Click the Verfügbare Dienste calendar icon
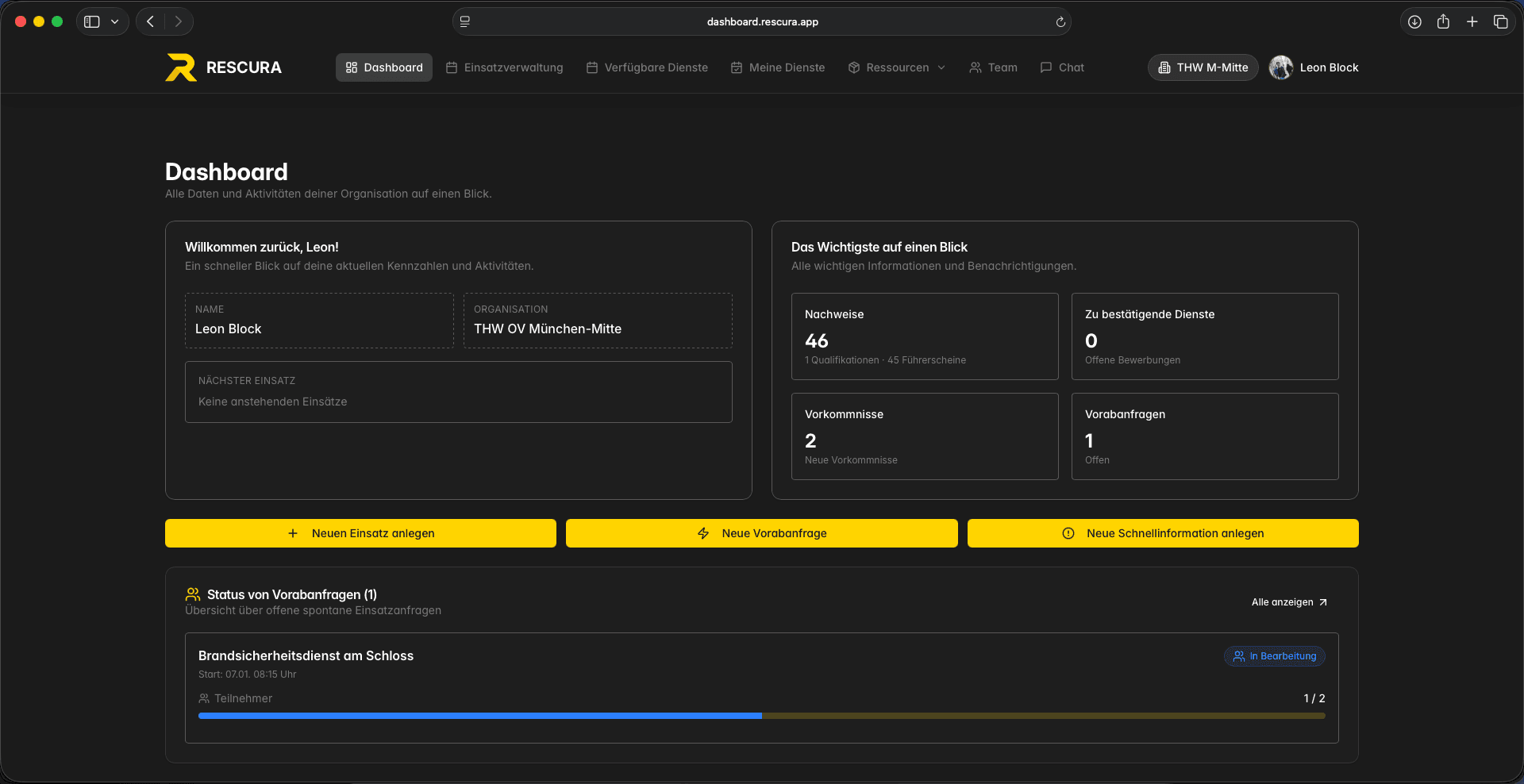 pyautogui.click(x=591, y=67)
